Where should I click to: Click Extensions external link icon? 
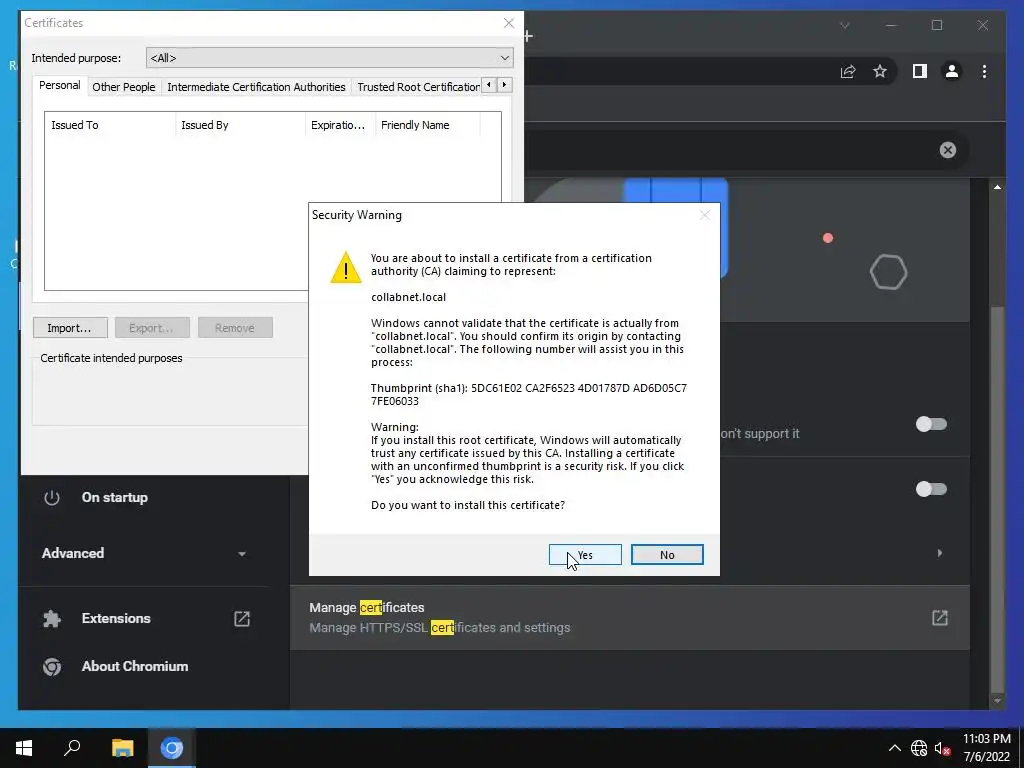pyautogui.click(x=242, y=618)
